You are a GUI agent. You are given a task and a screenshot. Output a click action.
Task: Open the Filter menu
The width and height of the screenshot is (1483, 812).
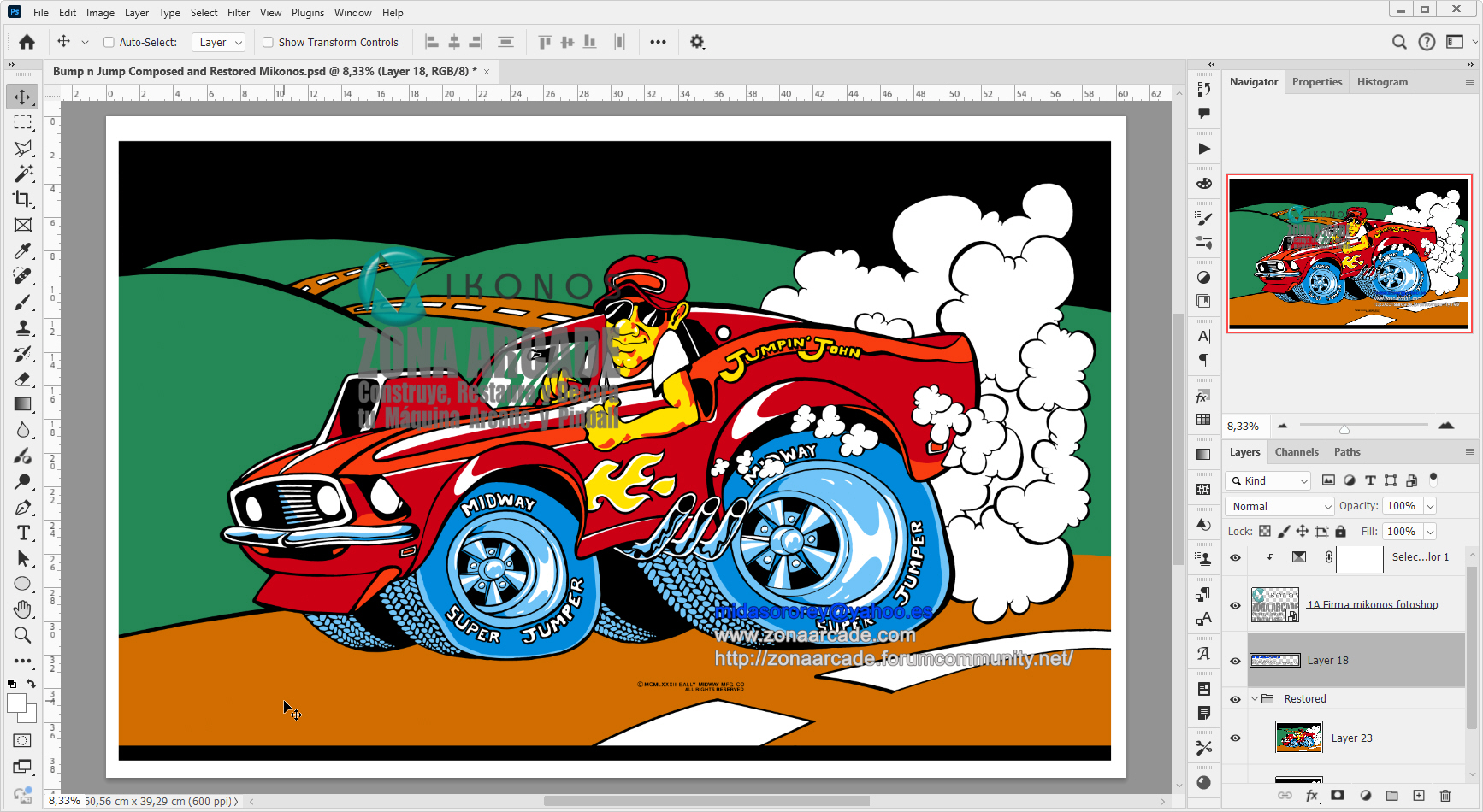[x=239, y=13]
